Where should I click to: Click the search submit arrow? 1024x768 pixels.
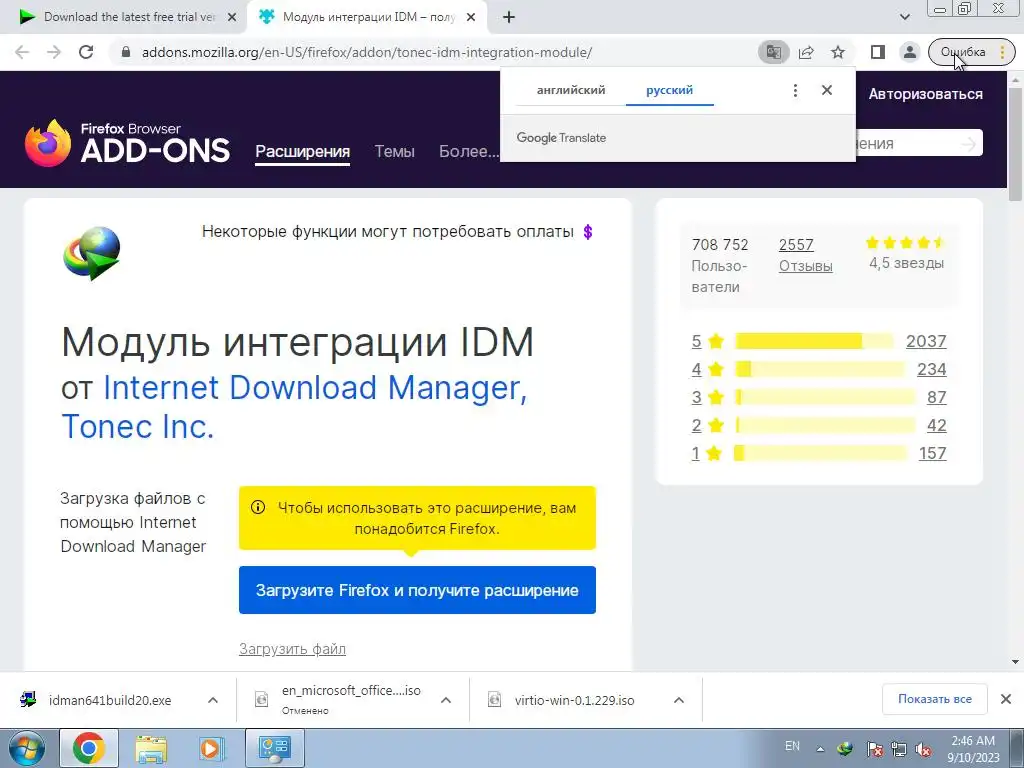point(968,143)
